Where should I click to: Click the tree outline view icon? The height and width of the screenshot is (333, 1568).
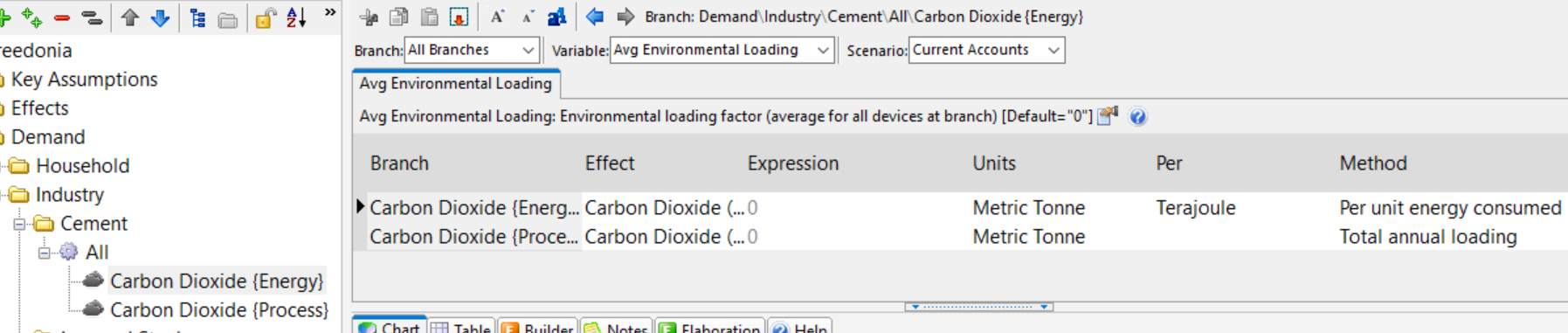198,17
